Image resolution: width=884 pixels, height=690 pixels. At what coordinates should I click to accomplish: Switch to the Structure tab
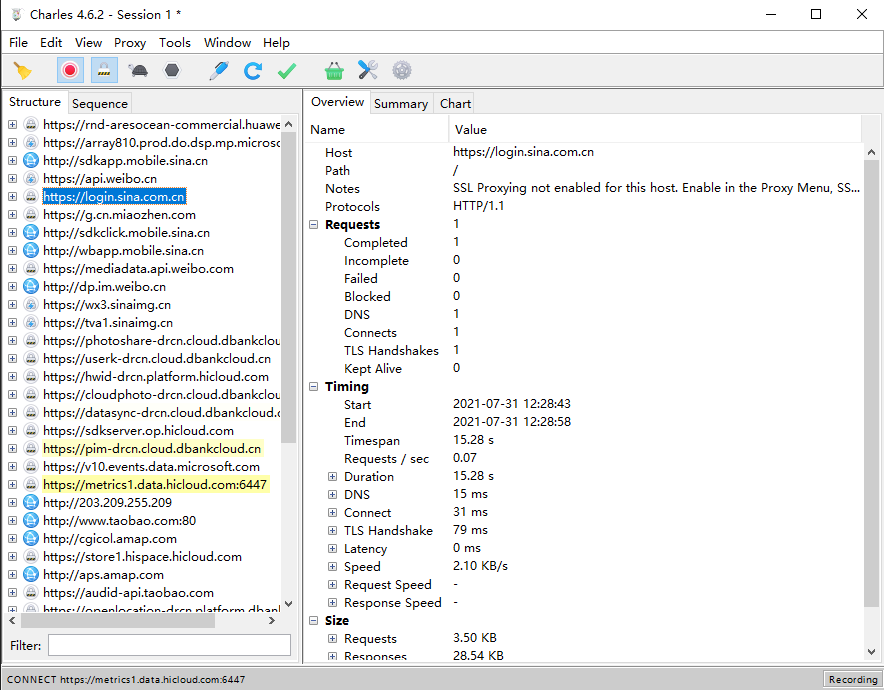pyautogui.click(x=35, y=102)
